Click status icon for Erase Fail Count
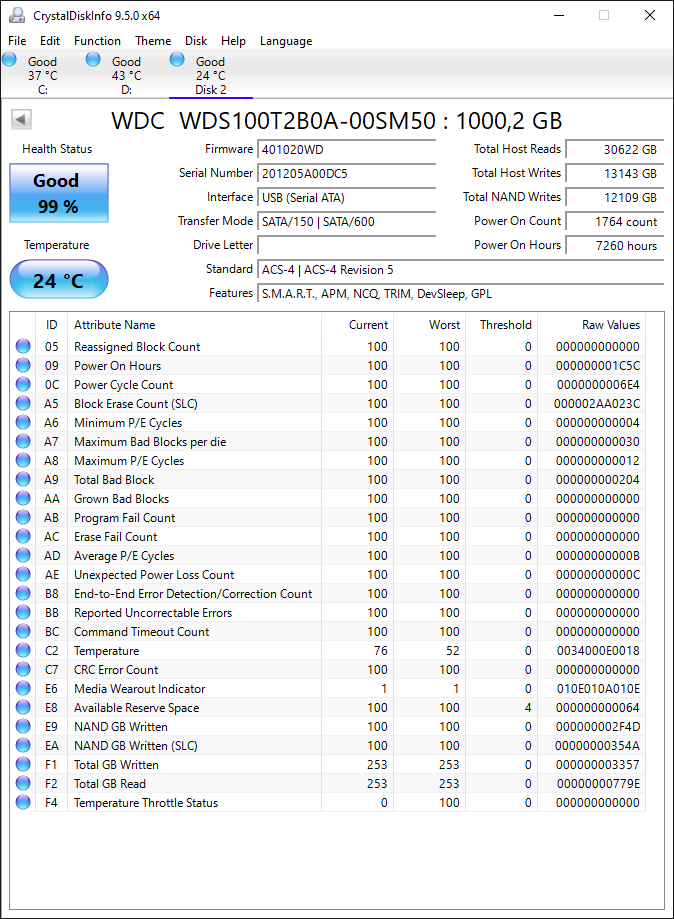Screen dimensions: 674x919 [23, 536]
